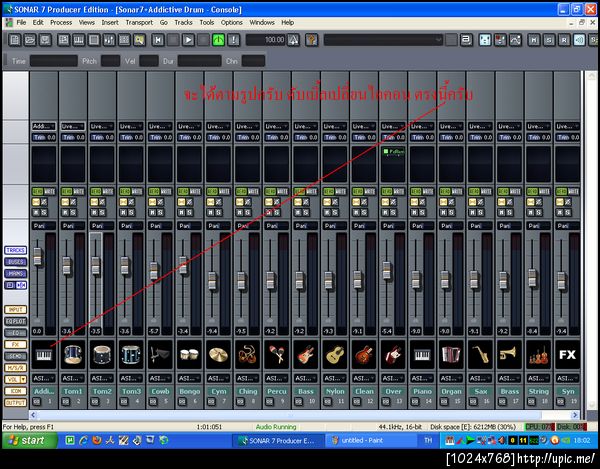The height and width of the screenshot is (469, 600).
Task: Switch to untitled - Paint taskbar button
Action: coord(372,440)
